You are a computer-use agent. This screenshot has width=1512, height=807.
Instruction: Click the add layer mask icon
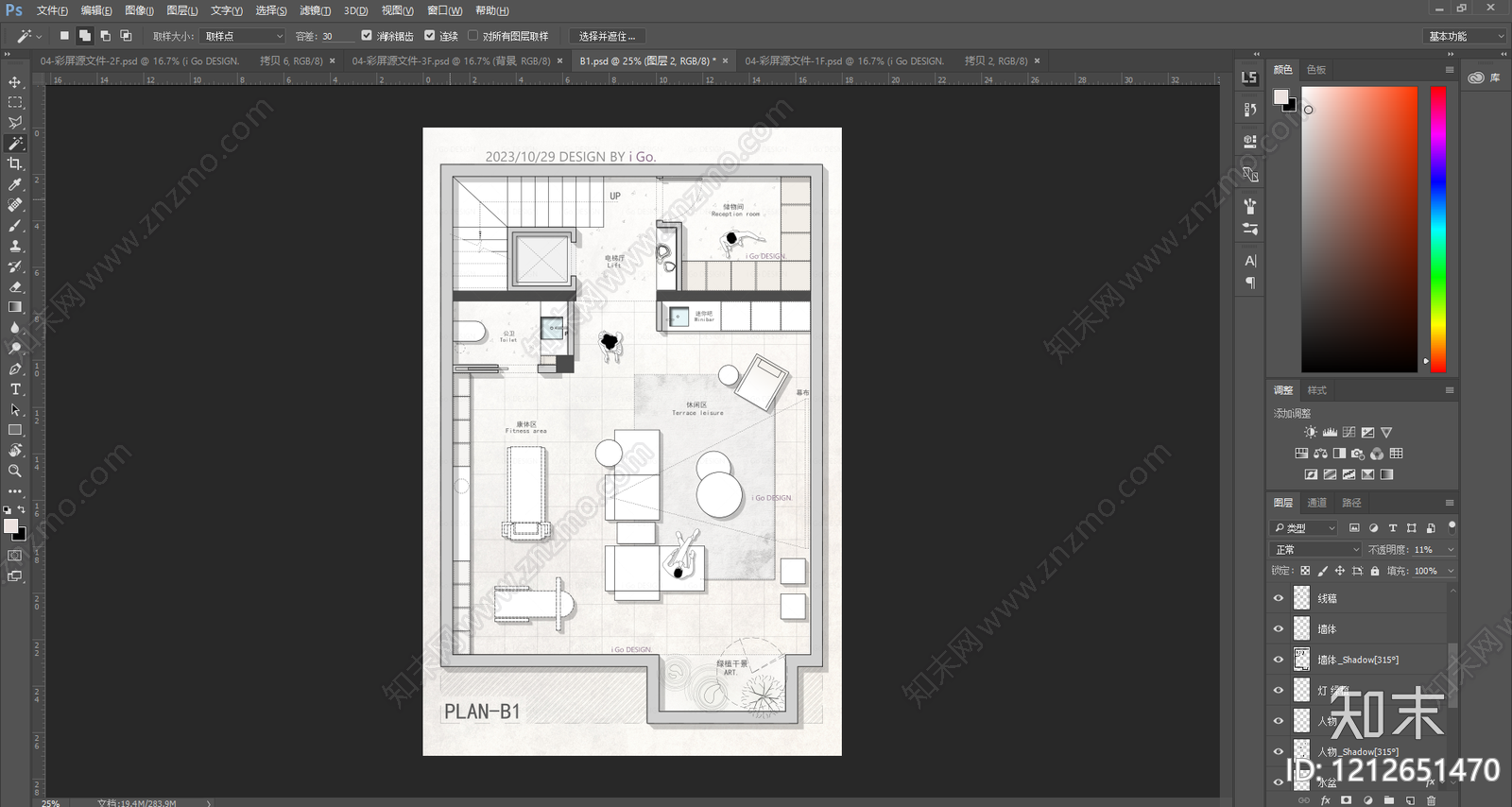pos(1346,800)
